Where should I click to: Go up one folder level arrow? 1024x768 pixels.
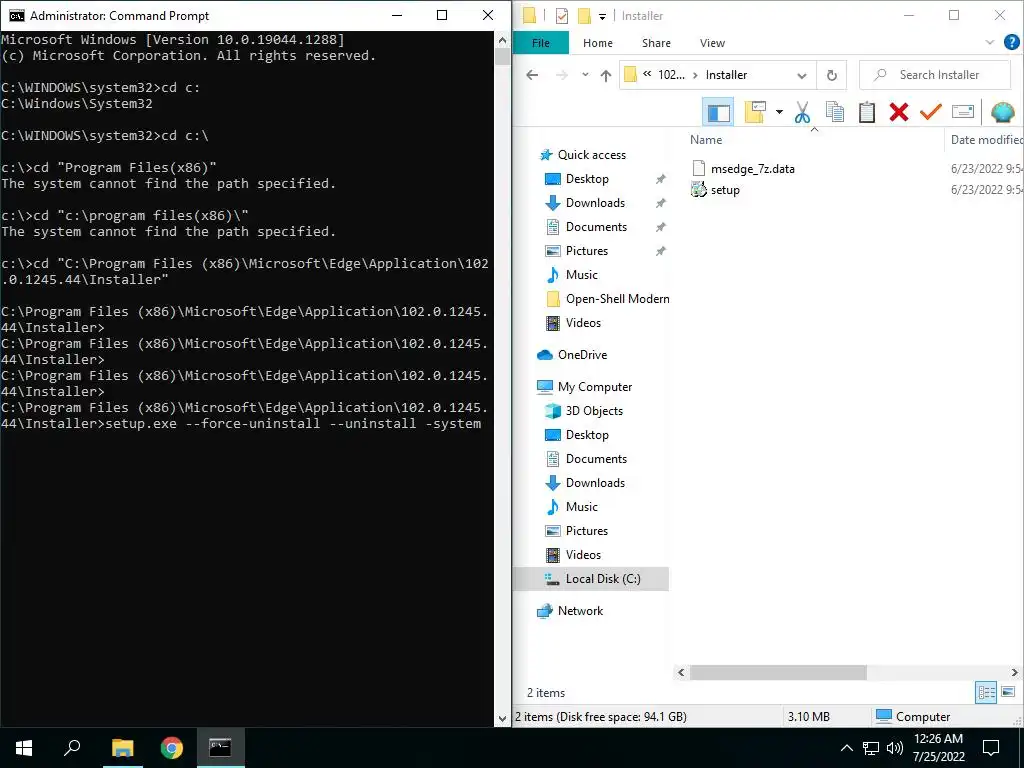605,75
